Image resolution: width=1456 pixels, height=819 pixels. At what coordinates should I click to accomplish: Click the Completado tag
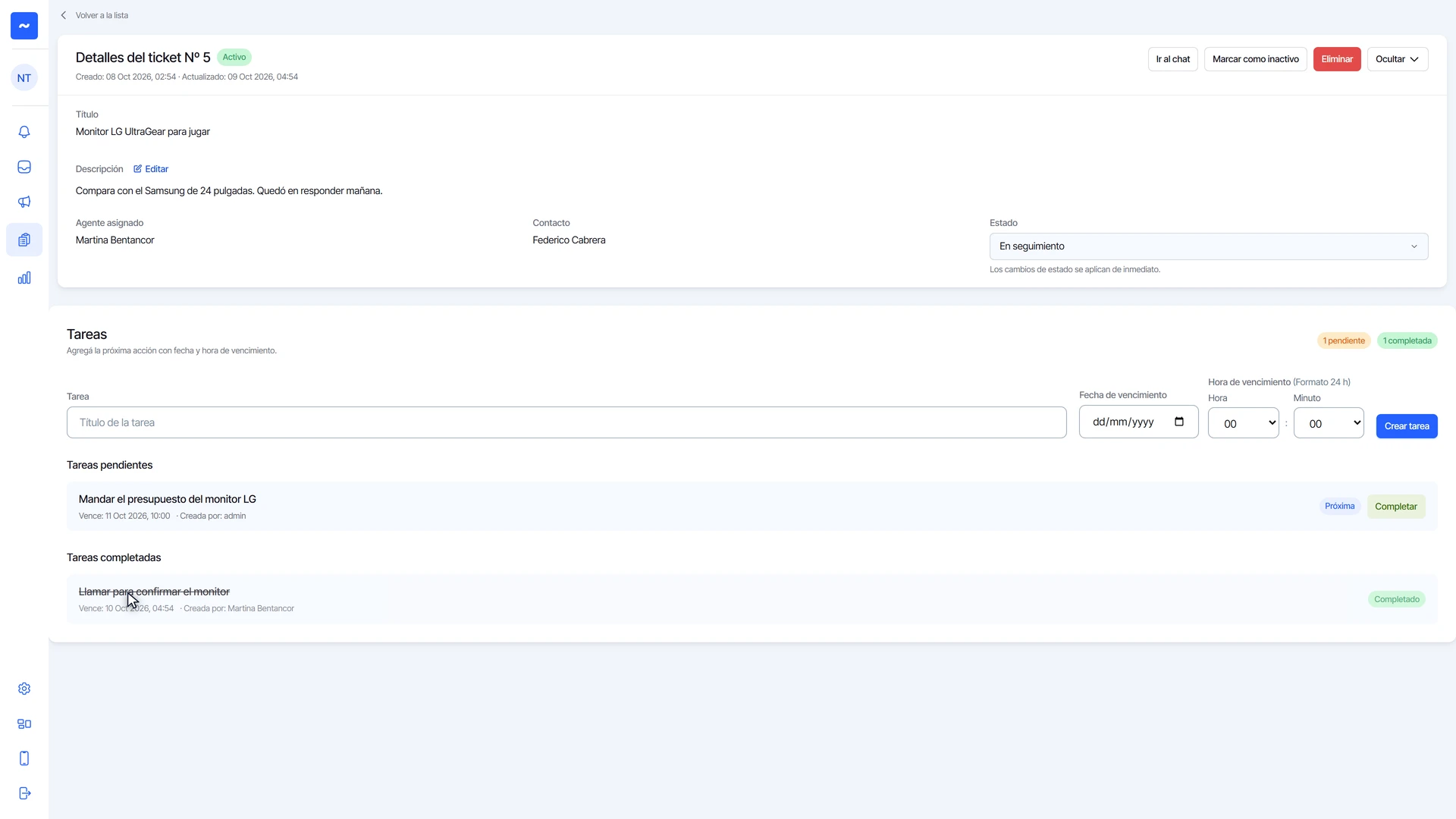pyautogui.click(x=1397, y=599)
